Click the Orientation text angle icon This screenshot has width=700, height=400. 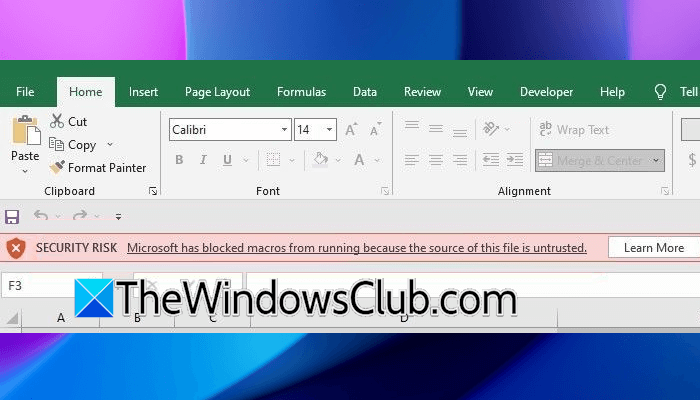pos(491,129)
